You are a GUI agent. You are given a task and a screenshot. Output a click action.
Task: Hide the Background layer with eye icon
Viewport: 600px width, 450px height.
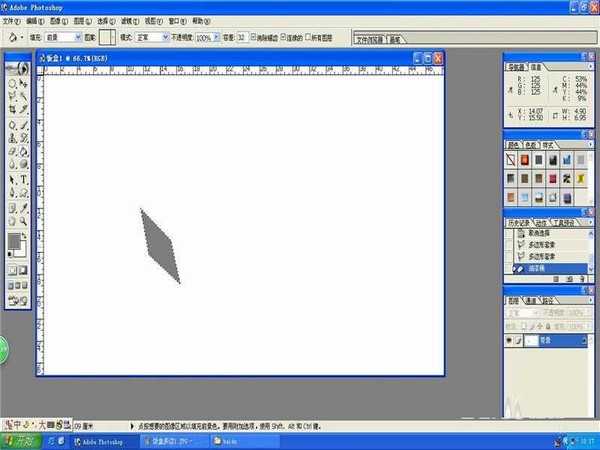512,341
